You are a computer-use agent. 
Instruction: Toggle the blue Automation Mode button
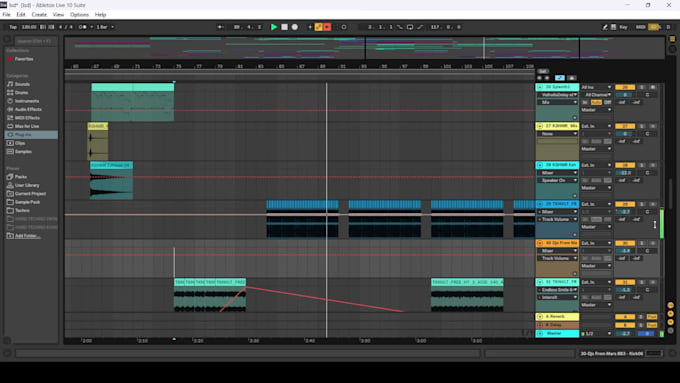pyautogui.click(x=560, y=78)
